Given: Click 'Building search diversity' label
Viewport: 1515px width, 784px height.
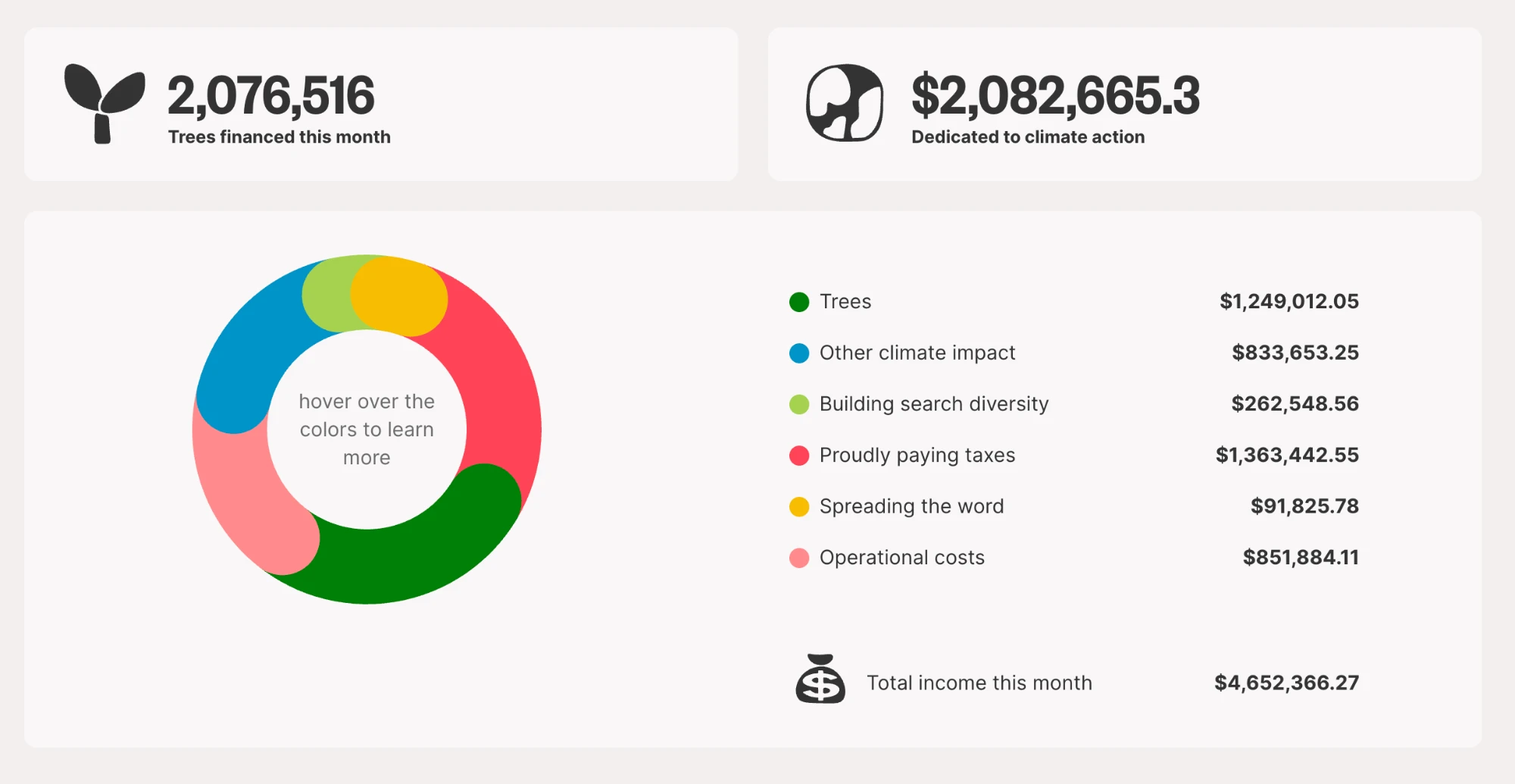Looking at the screenshot, I should coord(934,404).
